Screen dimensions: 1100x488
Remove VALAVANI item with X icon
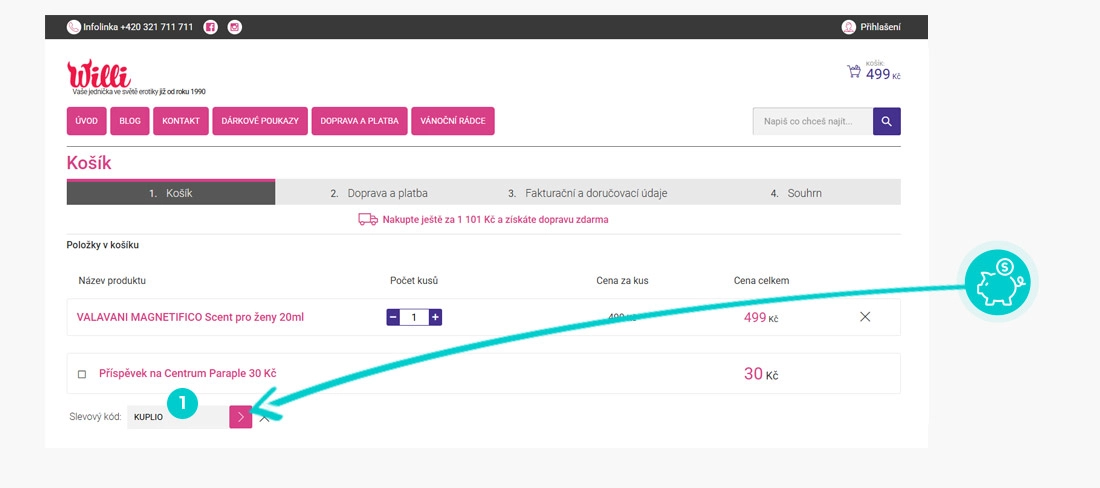tap(865, 317)
